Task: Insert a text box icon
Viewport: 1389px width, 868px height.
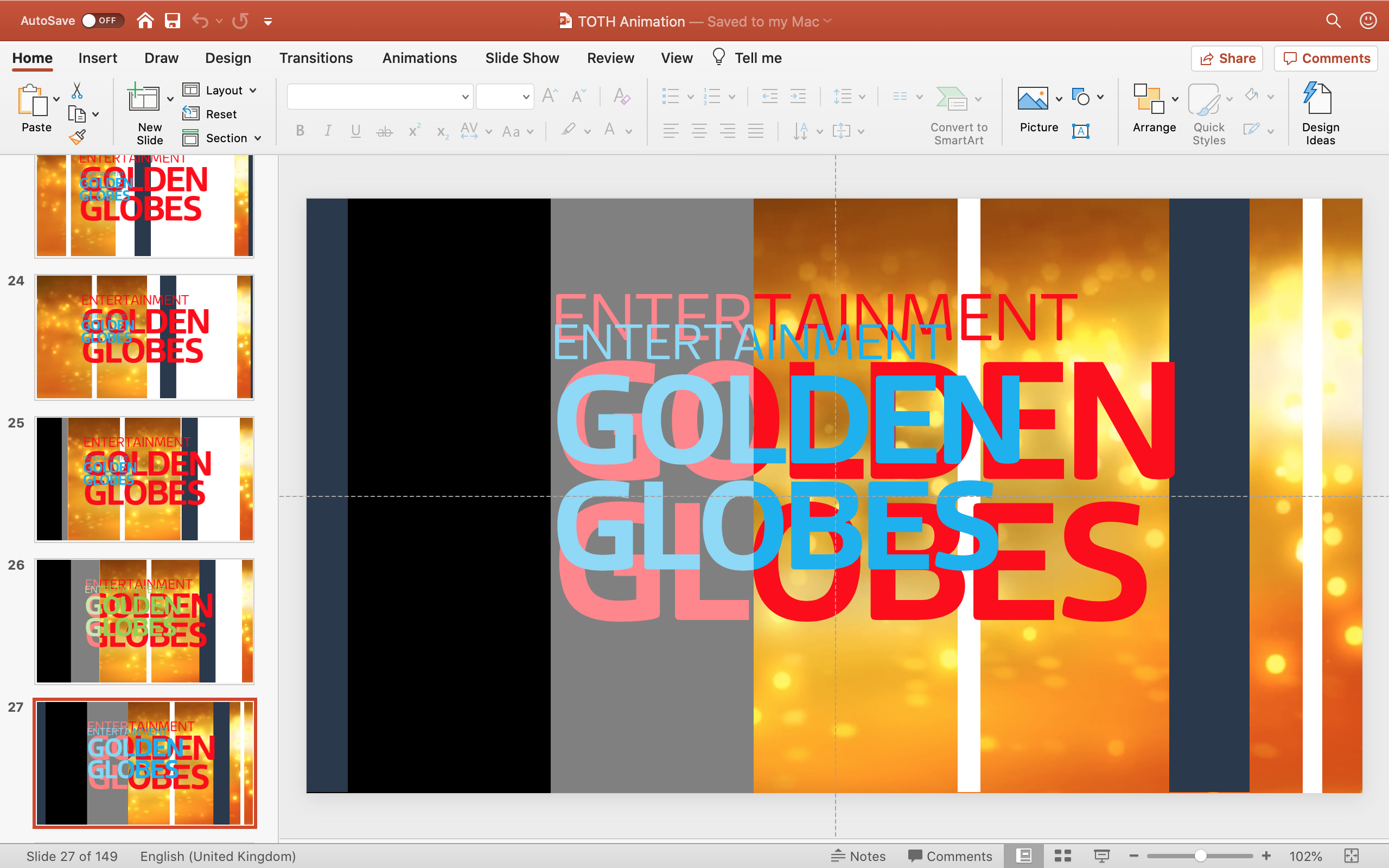Action: point(1081,131)
